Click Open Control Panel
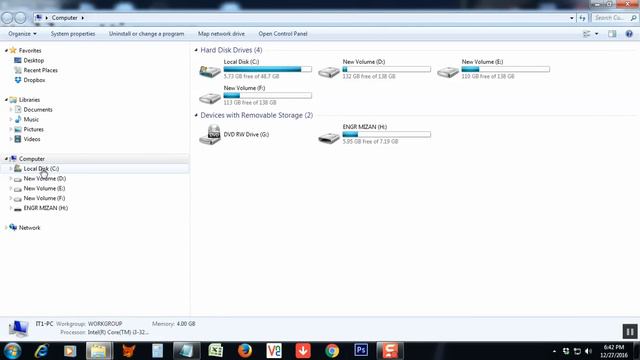 click(x=283, y=34)
